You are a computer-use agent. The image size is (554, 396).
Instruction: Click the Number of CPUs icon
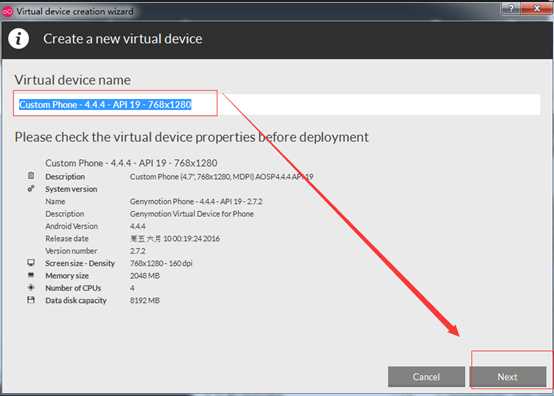pyautogui.click(x=31, y=287)
